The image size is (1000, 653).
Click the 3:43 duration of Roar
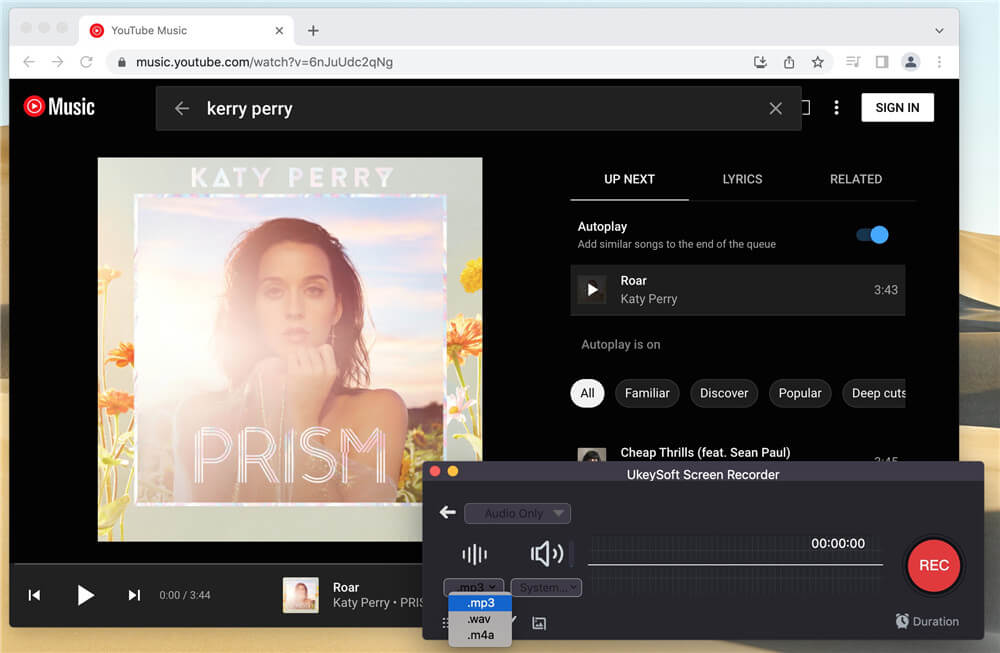[885, 290]
